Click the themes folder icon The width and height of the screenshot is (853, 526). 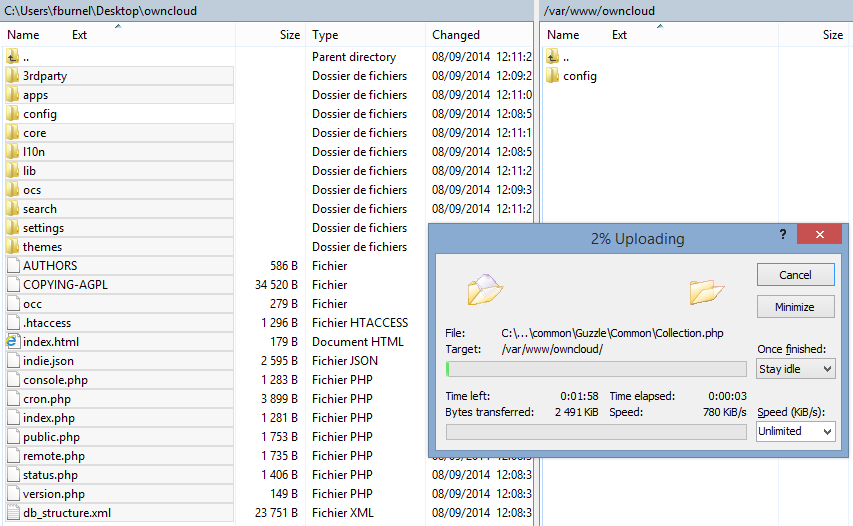click(13, 247)
